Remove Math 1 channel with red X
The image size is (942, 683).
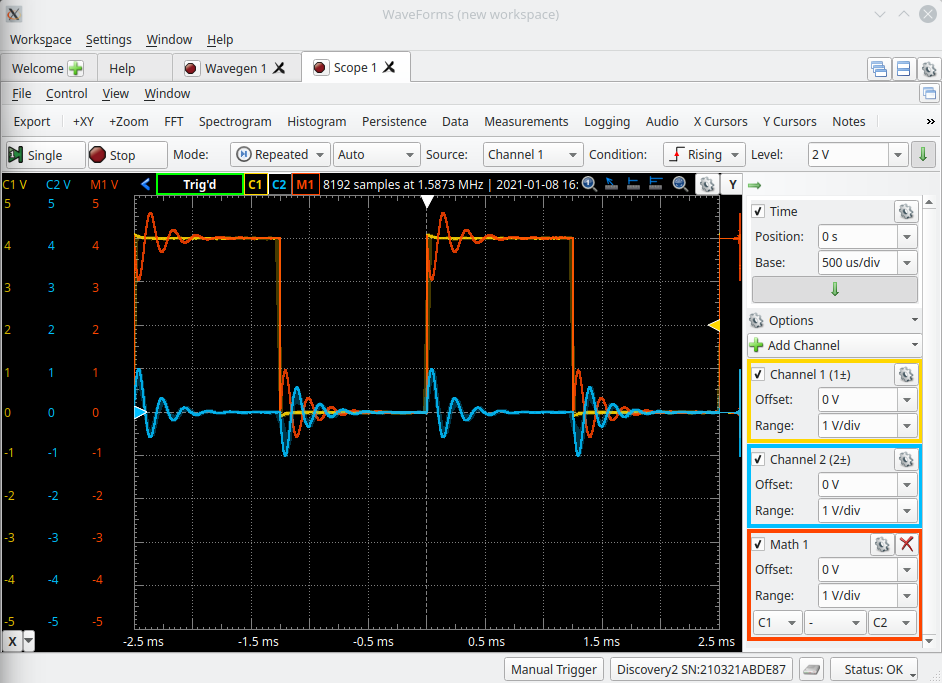click(907, 544)
